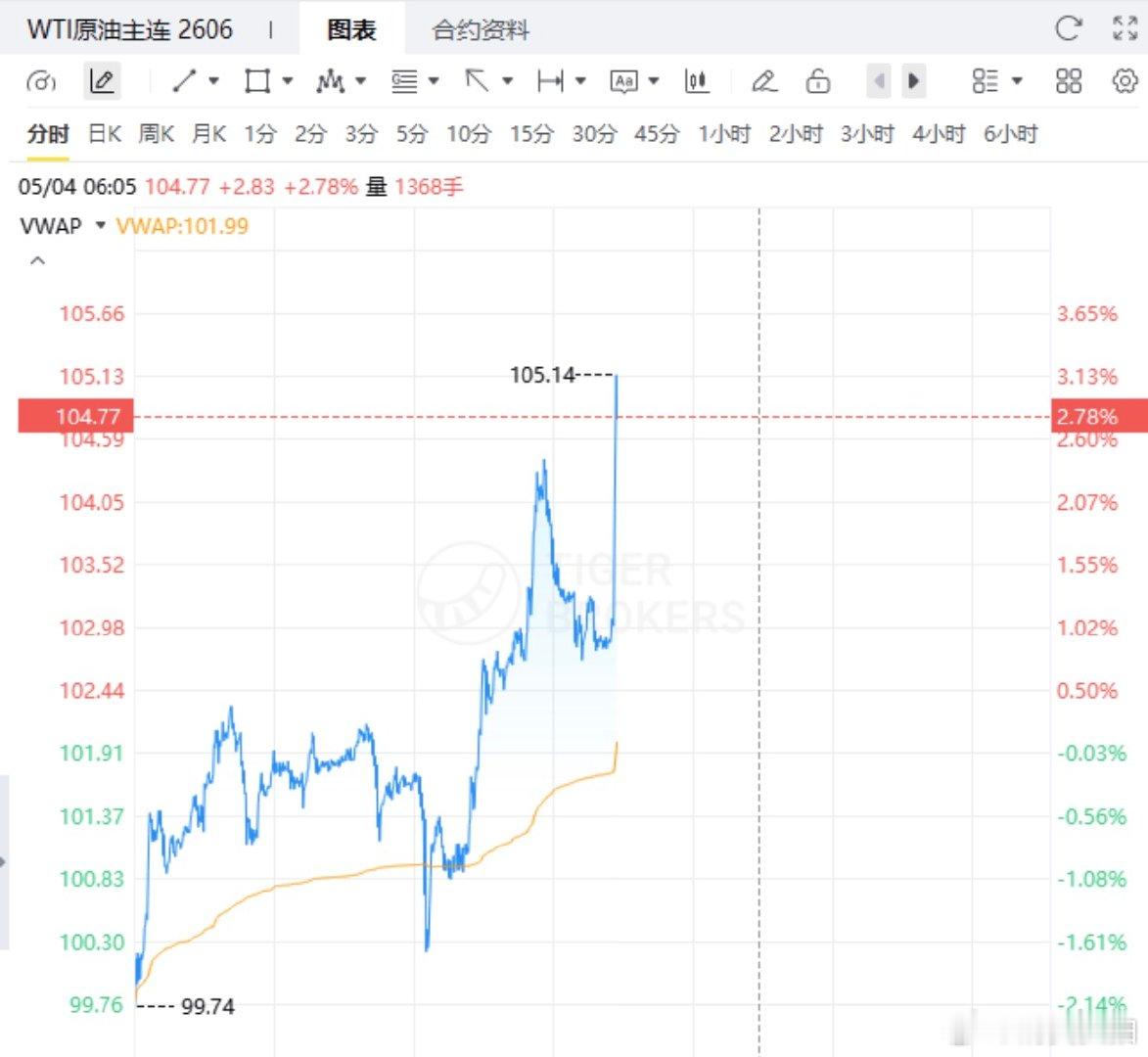Viewport: 1148px width, 1057px height.
Task: Click the 105.14 high price label
Action: [542, 375]
